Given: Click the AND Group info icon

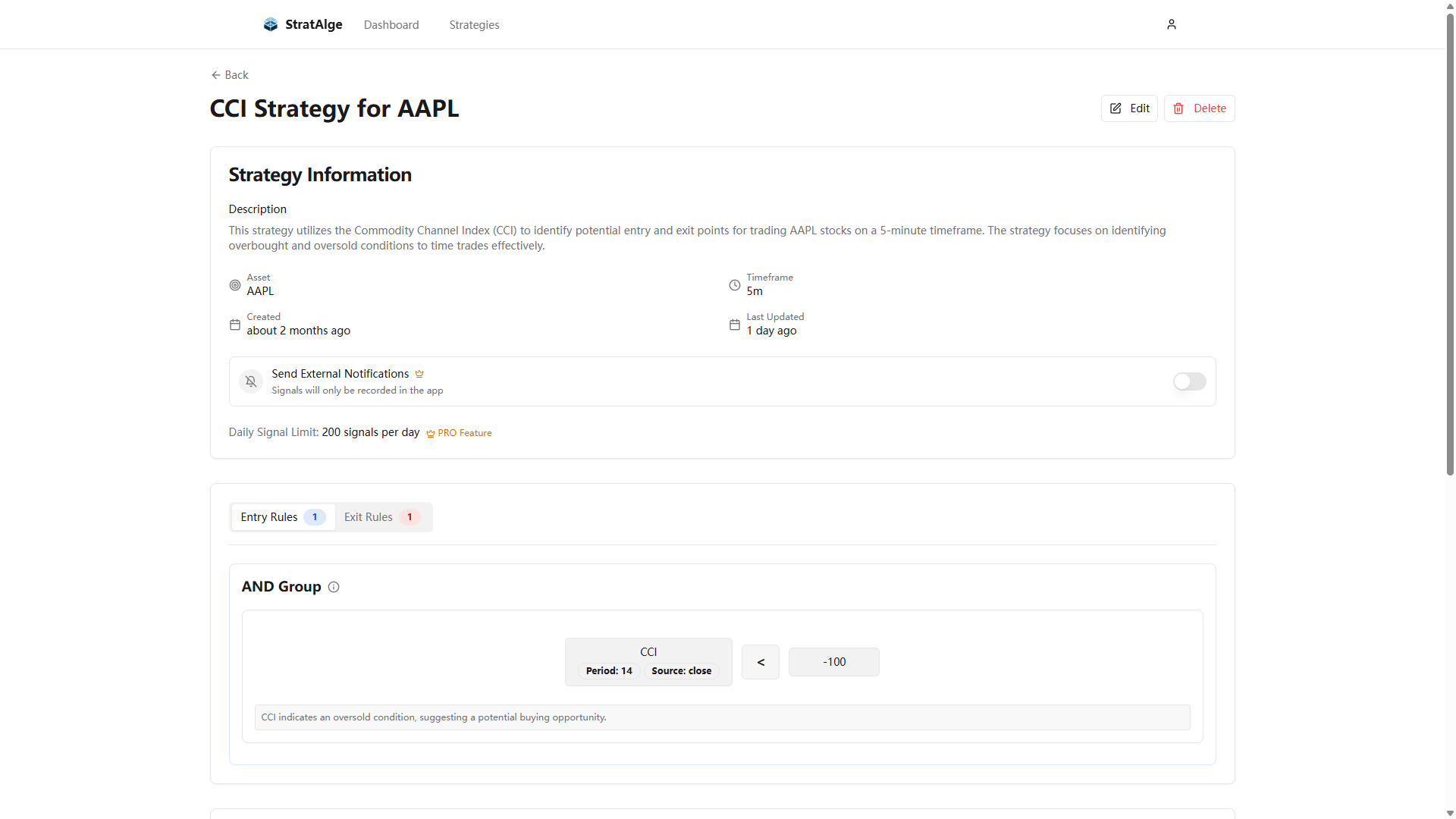Looking at the screenshot, I should point(334,587).
